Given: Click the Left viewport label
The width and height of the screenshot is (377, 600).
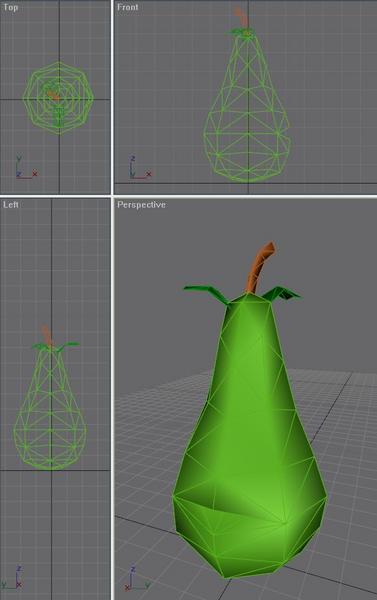Looking at the screenshot, I should (x=11, y=205).
